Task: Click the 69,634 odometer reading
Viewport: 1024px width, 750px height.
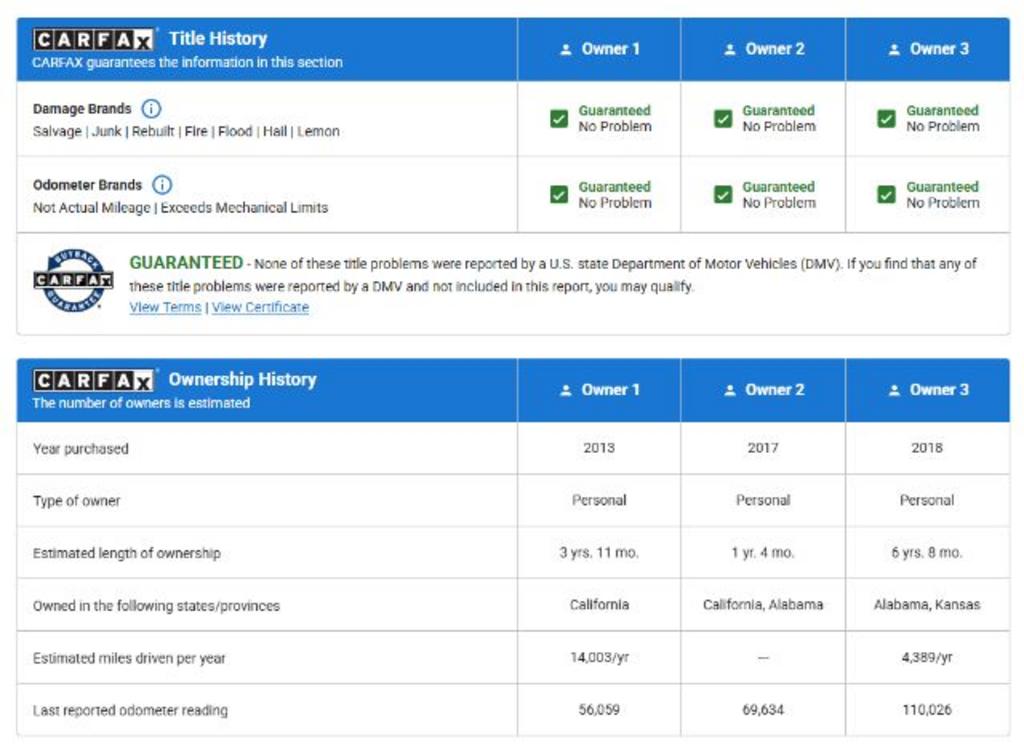Action: (x=763, y=709)
